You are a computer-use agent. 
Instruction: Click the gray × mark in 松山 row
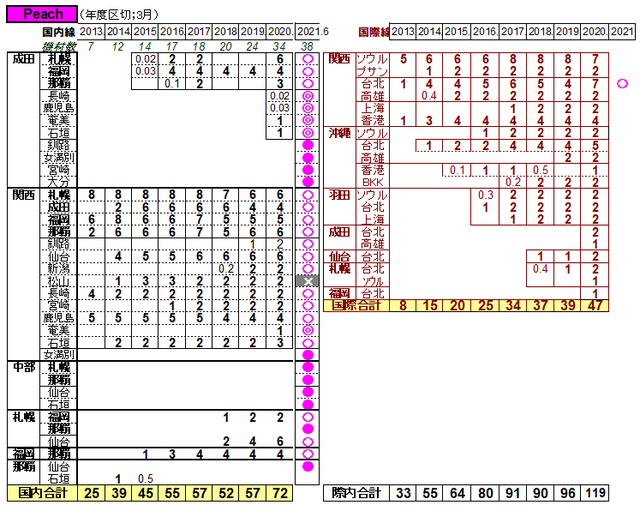point(308,281)
